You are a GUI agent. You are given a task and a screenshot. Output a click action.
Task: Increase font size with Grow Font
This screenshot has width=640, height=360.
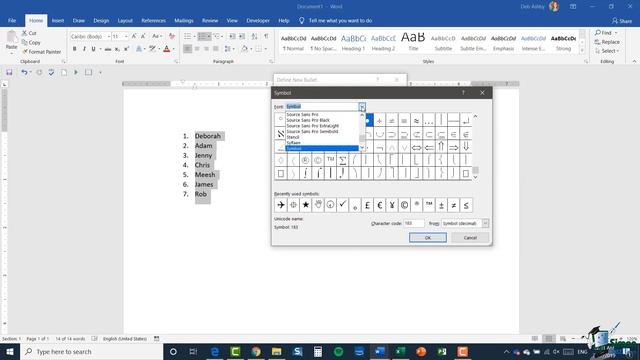134,36
